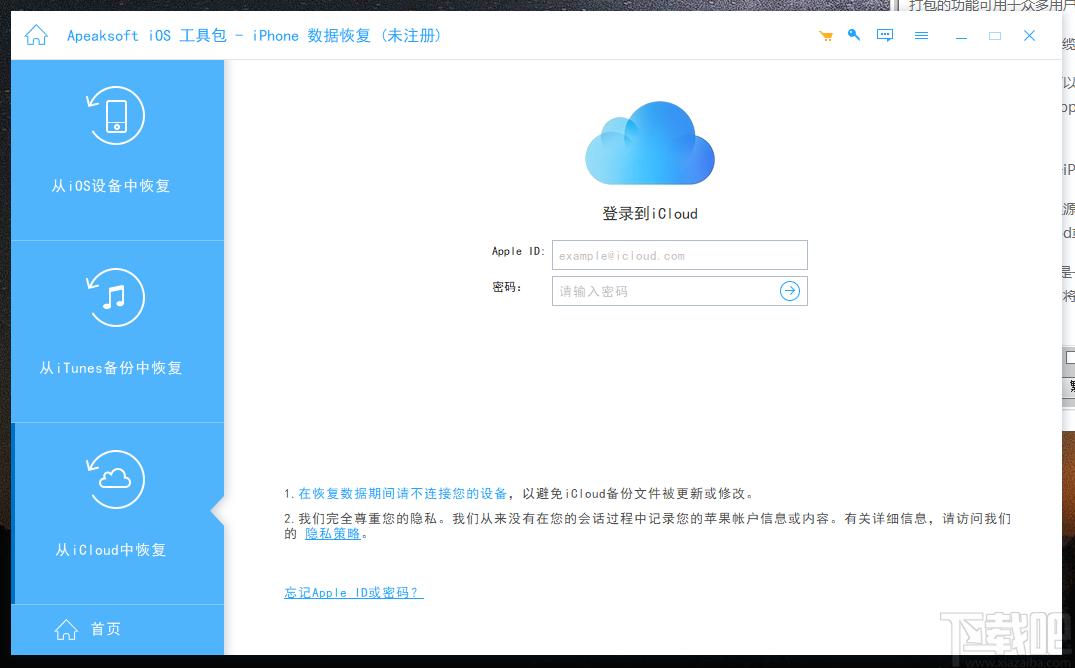Open the feedback chat bubble icon
The image size is (1075, 668).
(x=885, y=35)
